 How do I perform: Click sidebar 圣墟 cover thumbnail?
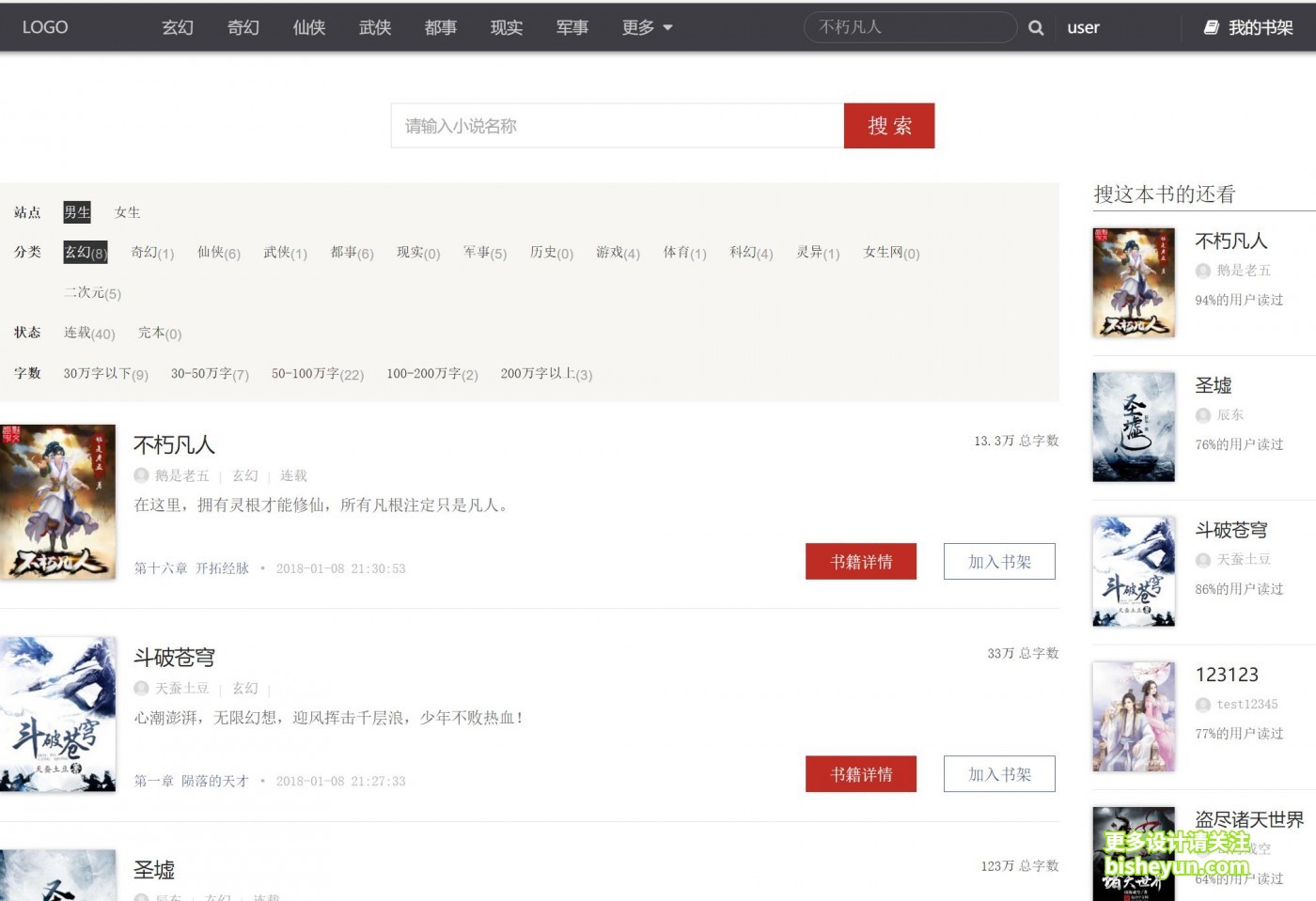1134,427
